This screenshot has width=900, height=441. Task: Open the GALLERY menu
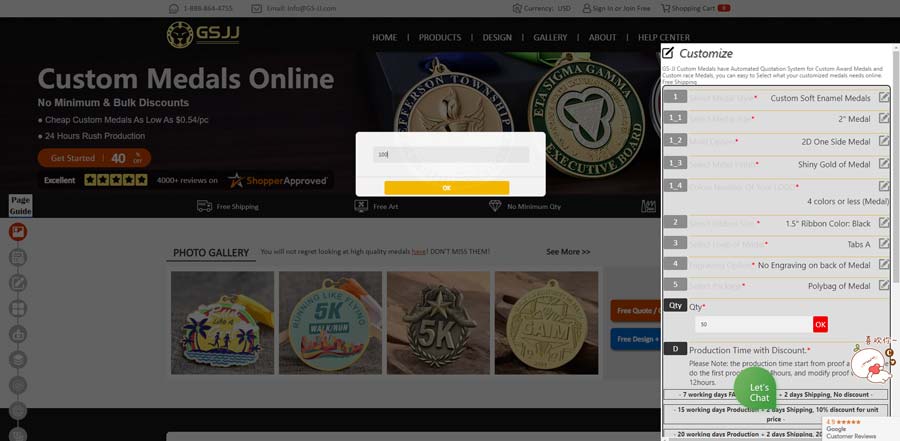pos(550,37)
